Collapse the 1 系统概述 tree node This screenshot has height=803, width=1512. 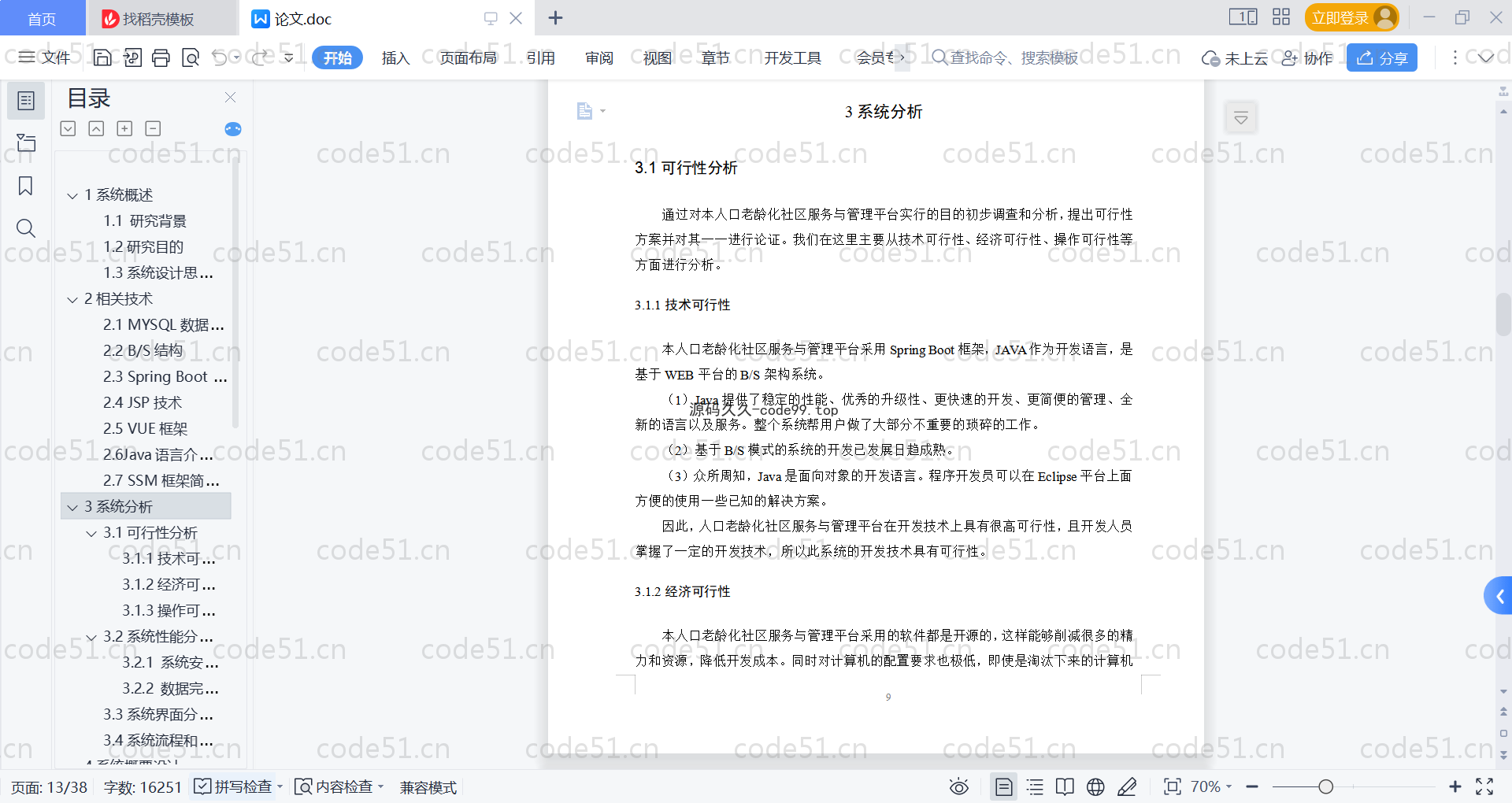(x=72, y=195)
